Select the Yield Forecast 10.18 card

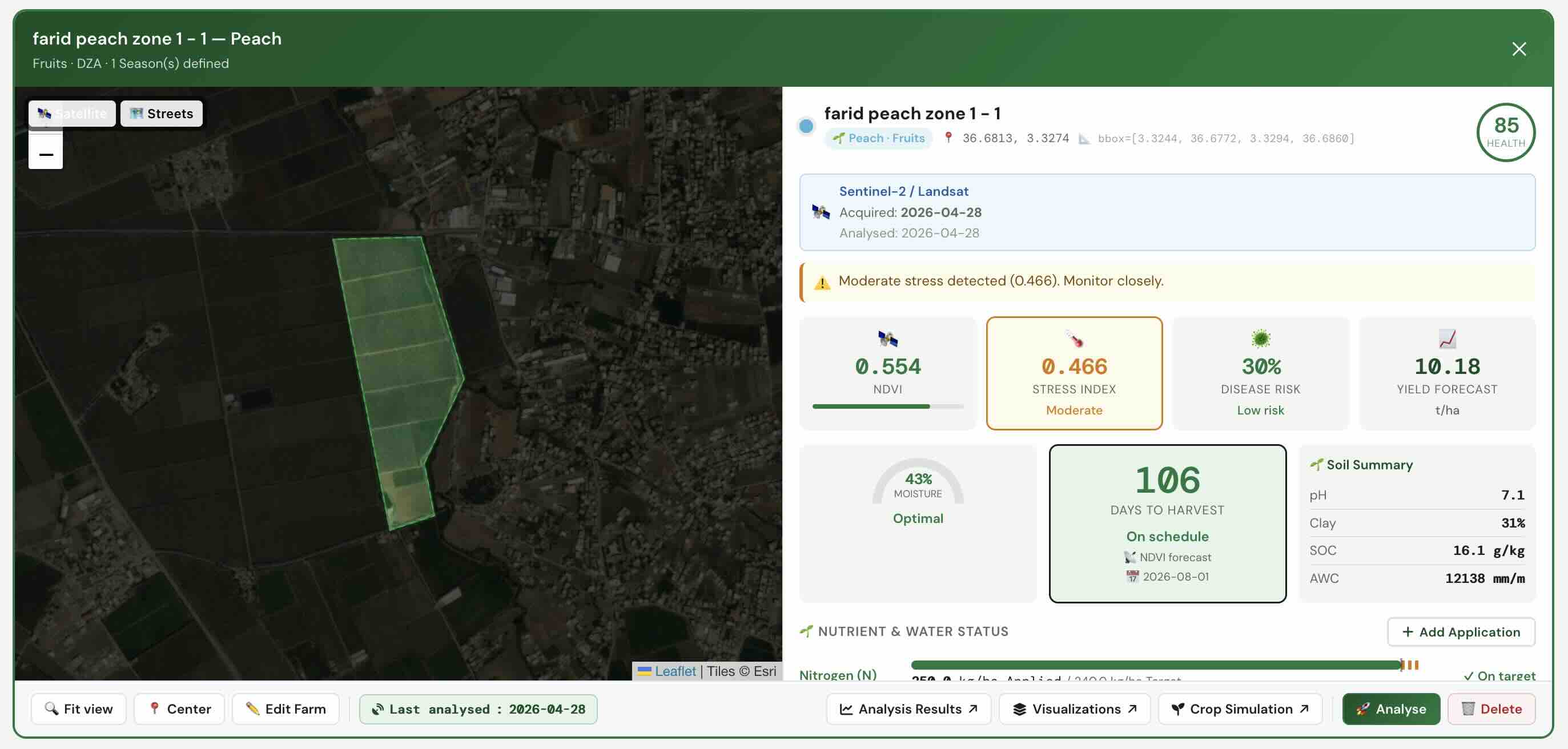1447,373
